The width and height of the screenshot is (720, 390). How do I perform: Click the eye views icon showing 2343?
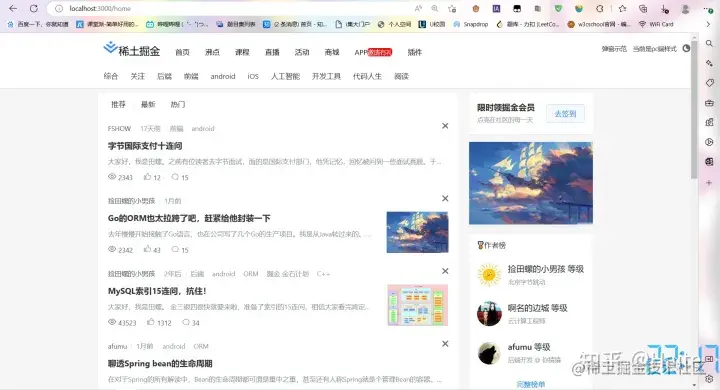(112, 177)
